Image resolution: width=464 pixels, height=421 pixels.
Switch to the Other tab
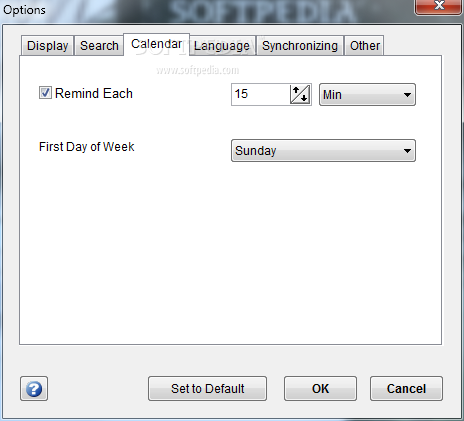tap(364, 45)
